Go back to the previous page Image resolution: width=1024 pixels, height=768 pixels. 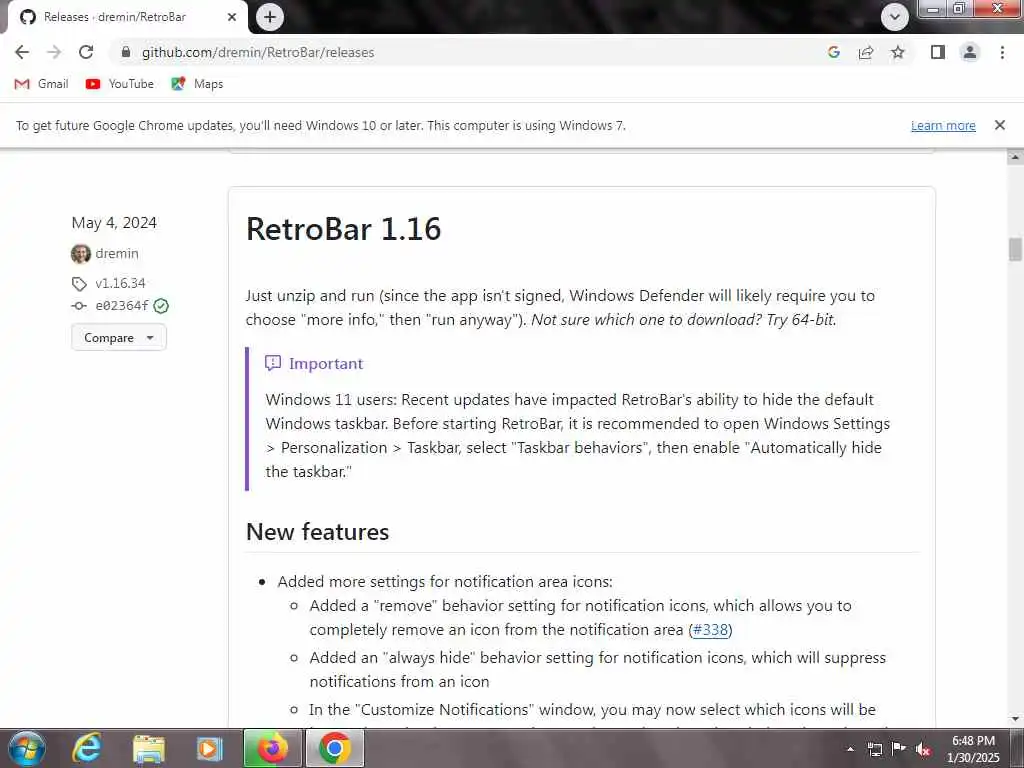pos(22,52)
